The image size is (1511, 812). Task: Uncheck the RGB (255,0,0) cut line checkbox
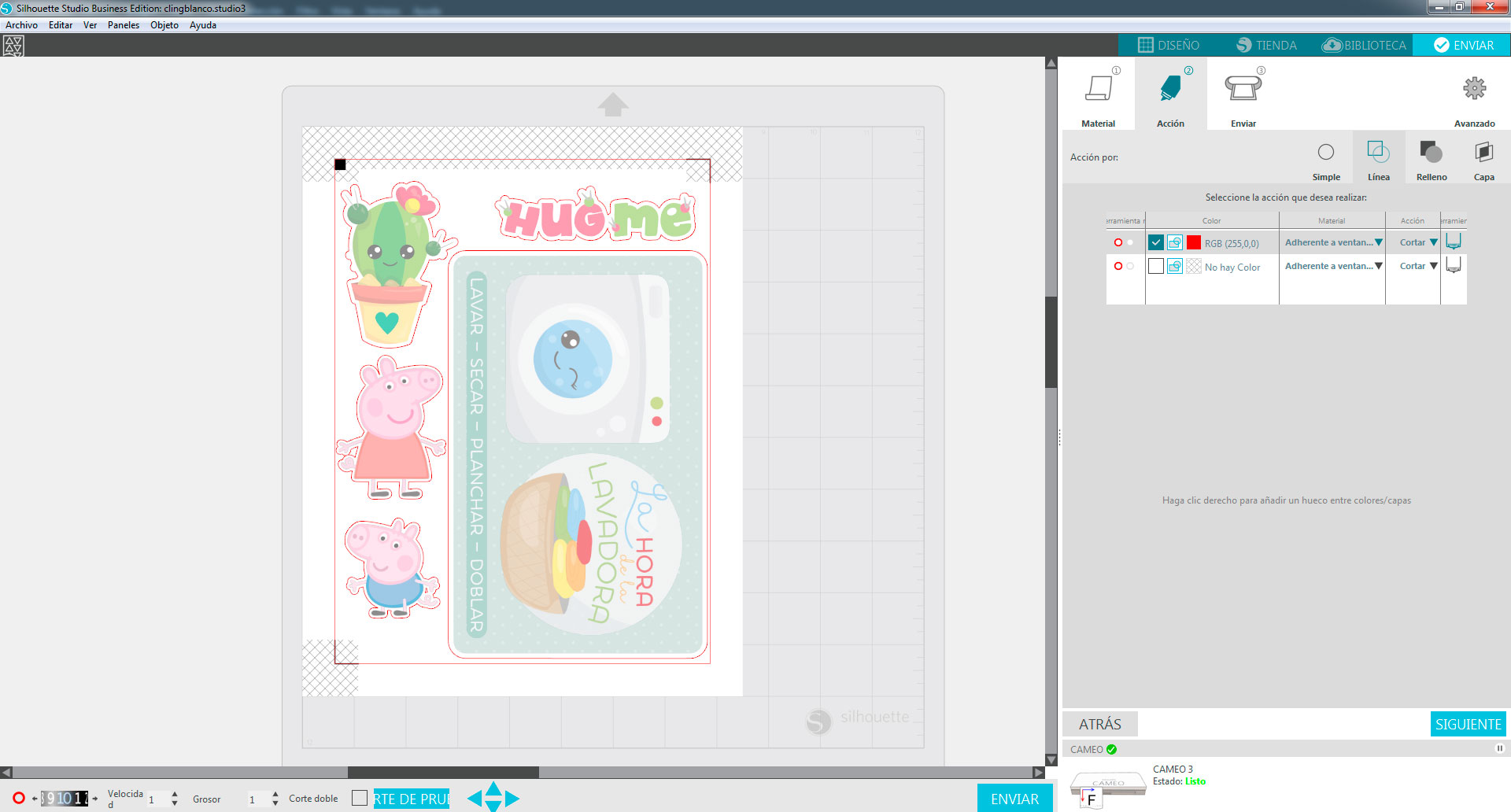point(1155,242)
